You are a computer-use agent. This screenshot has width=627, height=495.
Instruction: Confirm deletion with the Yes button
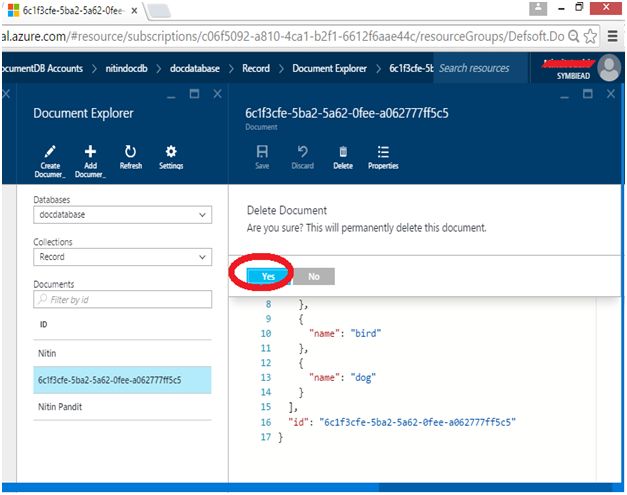click(x=268, y=276)
